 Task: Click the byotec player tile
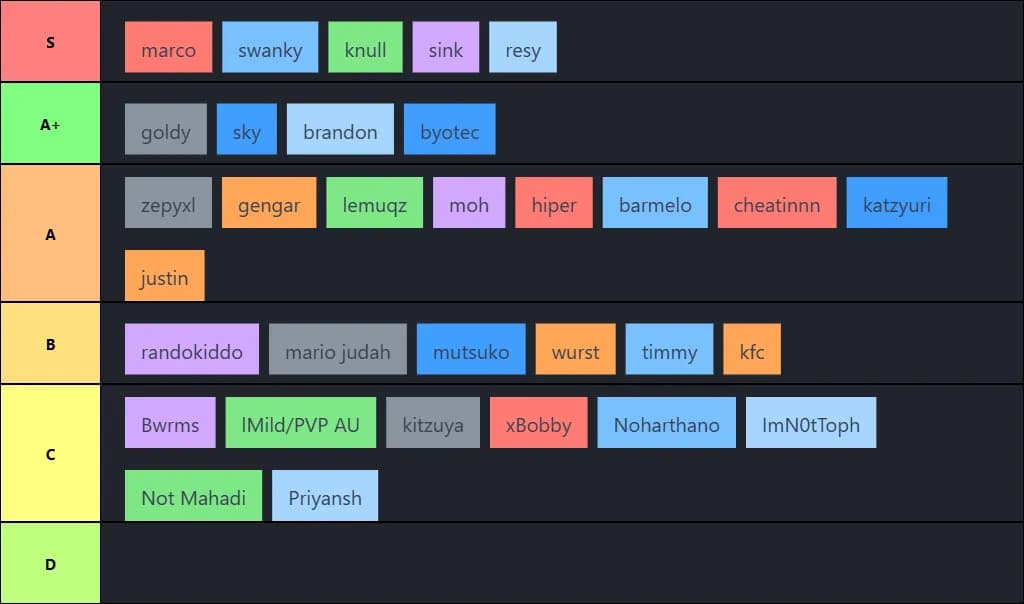(x=449, y=130)
